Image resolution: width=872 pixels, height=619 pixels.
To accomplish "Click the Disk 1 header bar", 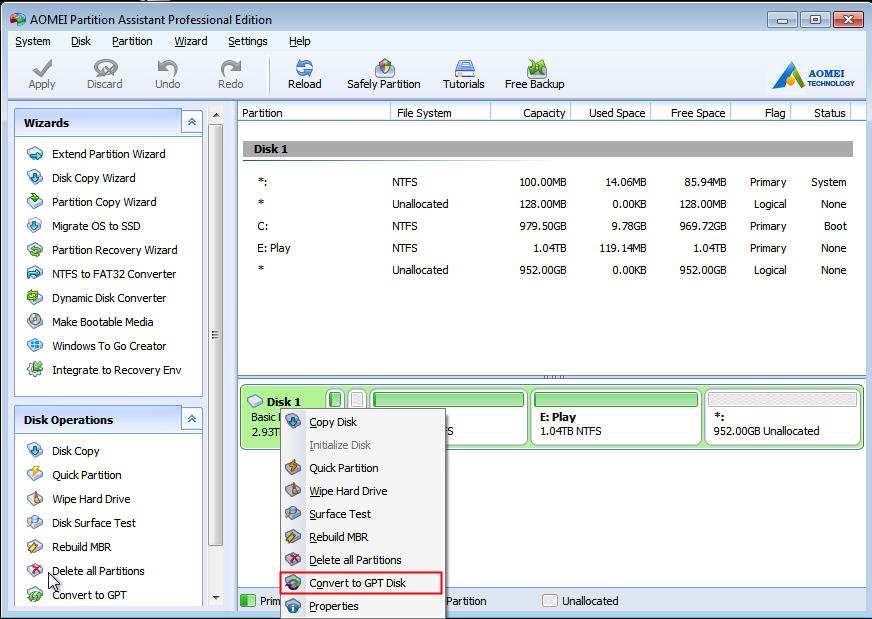I will tap(548, 149).
